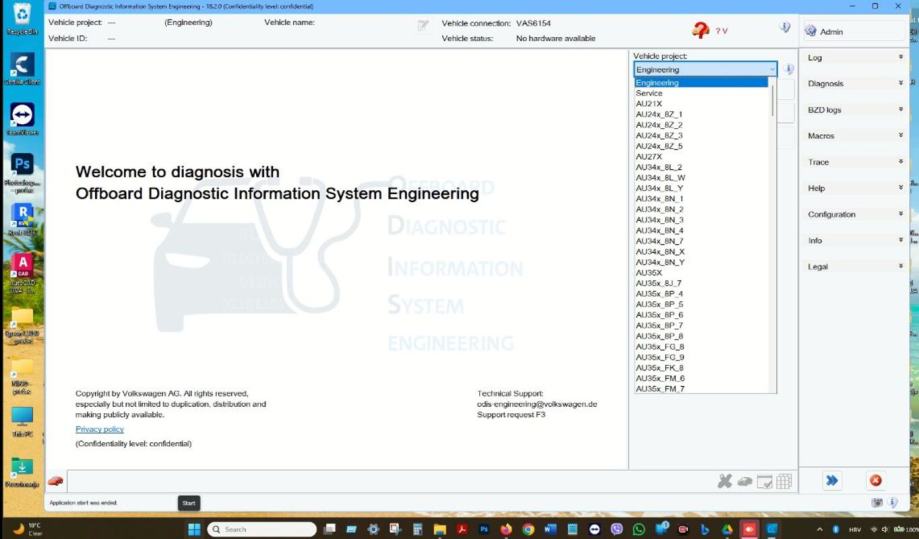Select AU35x_8P_6 list entry
This screenshot has height=539, width=919.
click(701, 315)
